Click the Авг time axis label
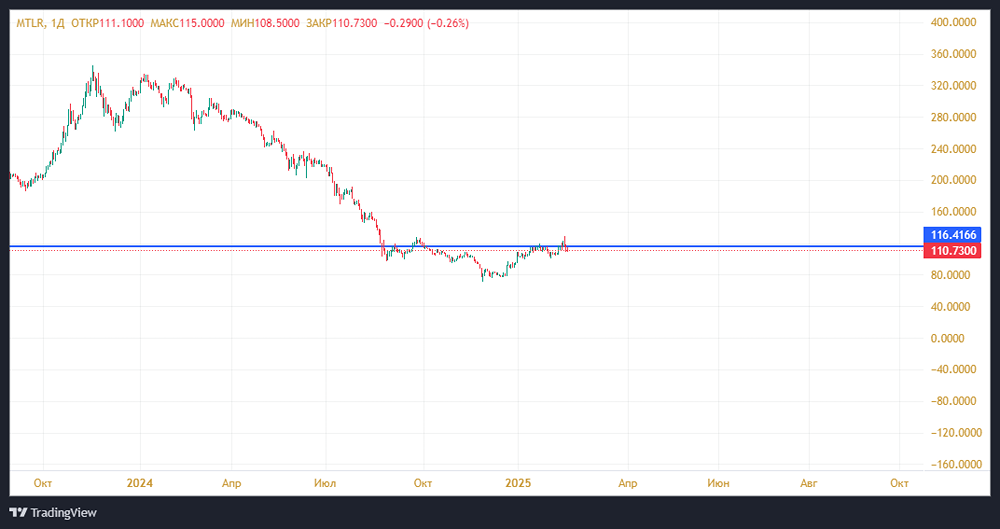 coord(809,483)
